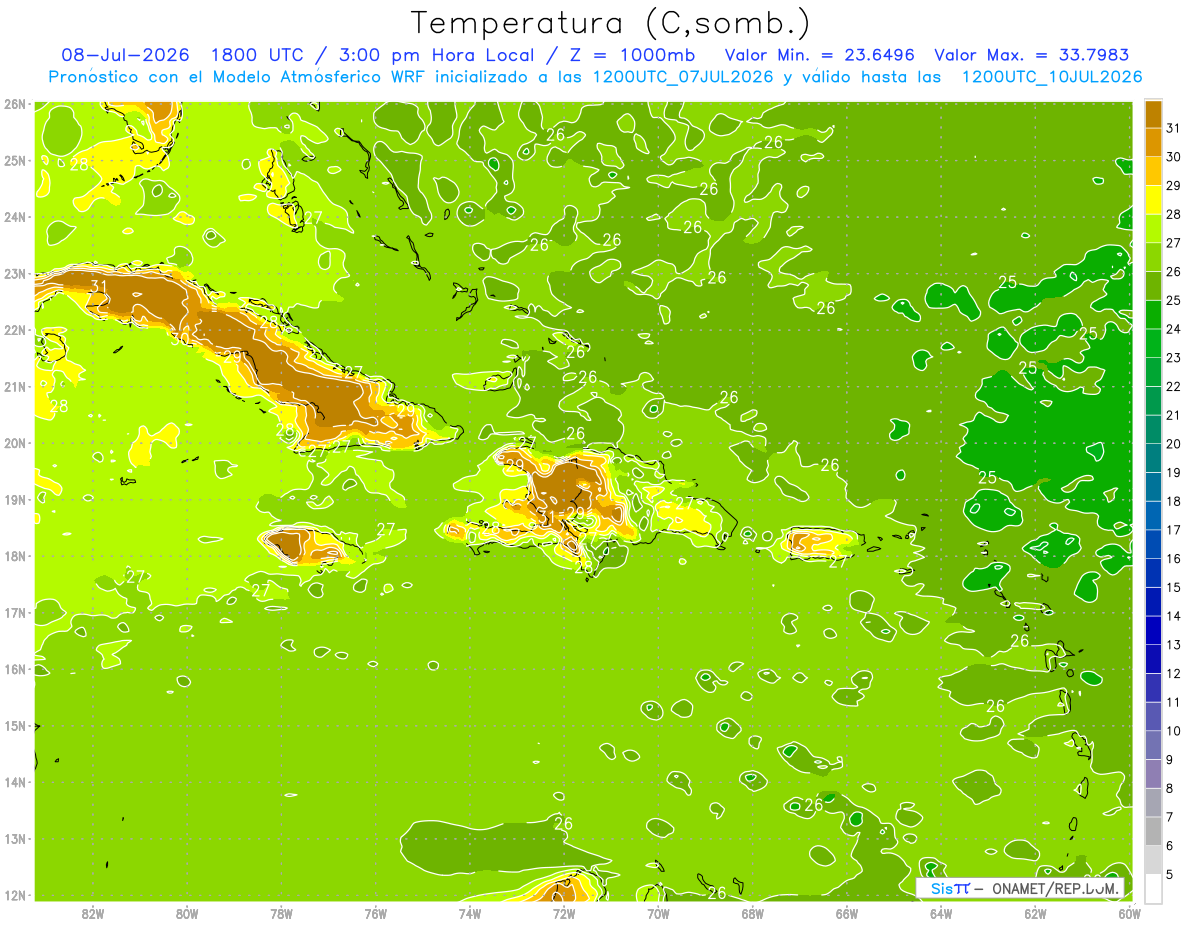Click the '70W' longitude axis label
The width and height of the screenshot is (1200, 927).
click(658, 913)
